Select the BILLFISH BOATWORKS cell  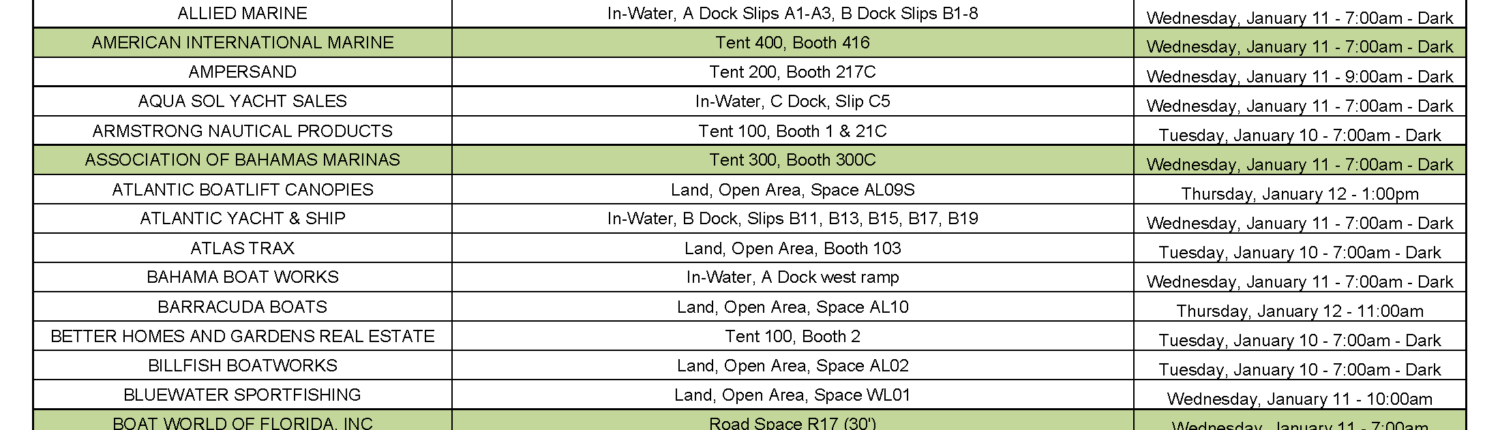point(242,365)
